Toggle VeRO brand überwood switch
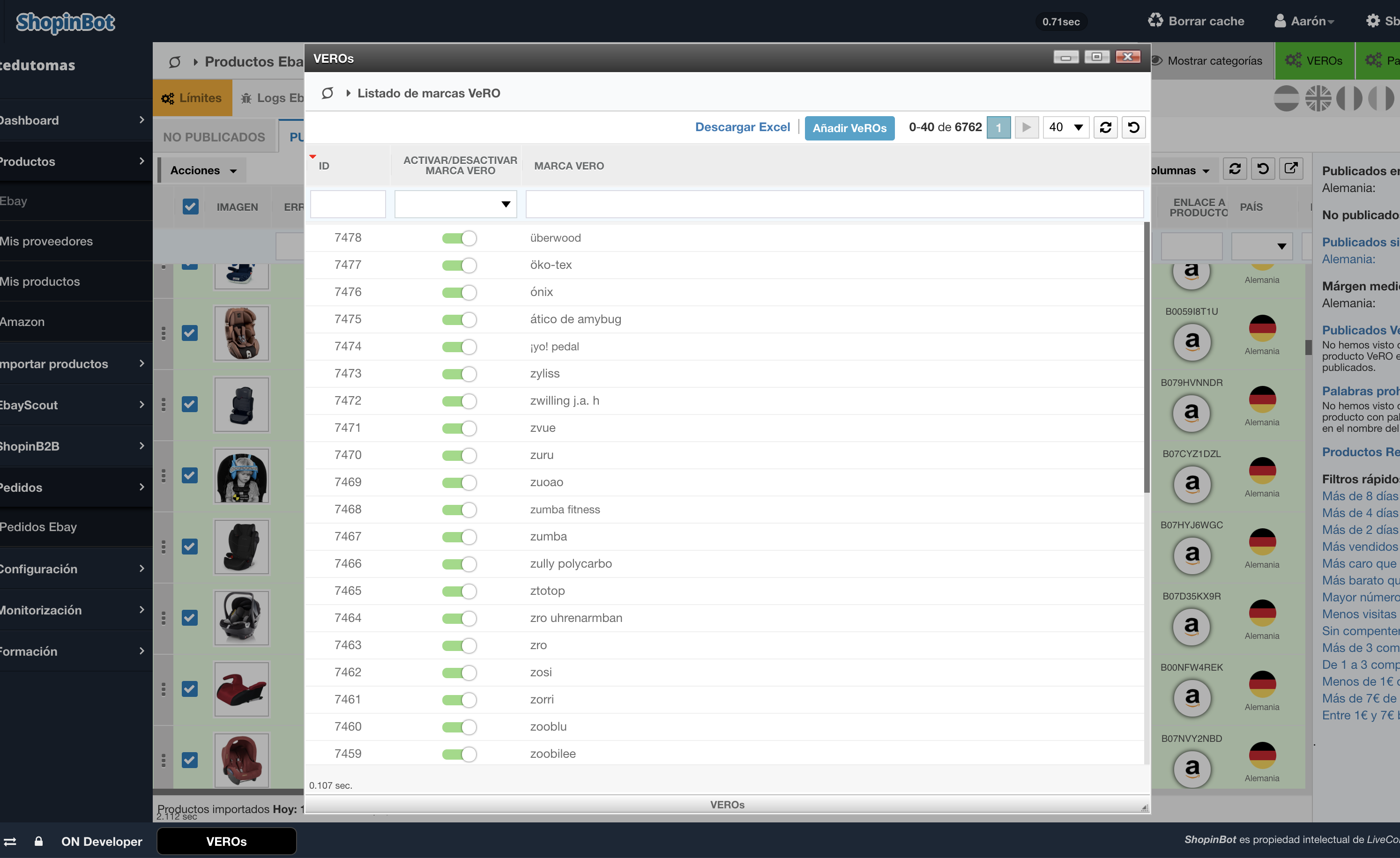Image resolution: width=1400 pixels, height=858 pixels. coord(459,238)
